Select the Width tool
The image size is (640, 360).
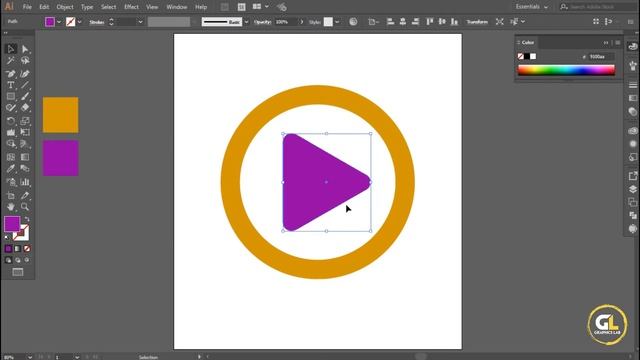11,132
